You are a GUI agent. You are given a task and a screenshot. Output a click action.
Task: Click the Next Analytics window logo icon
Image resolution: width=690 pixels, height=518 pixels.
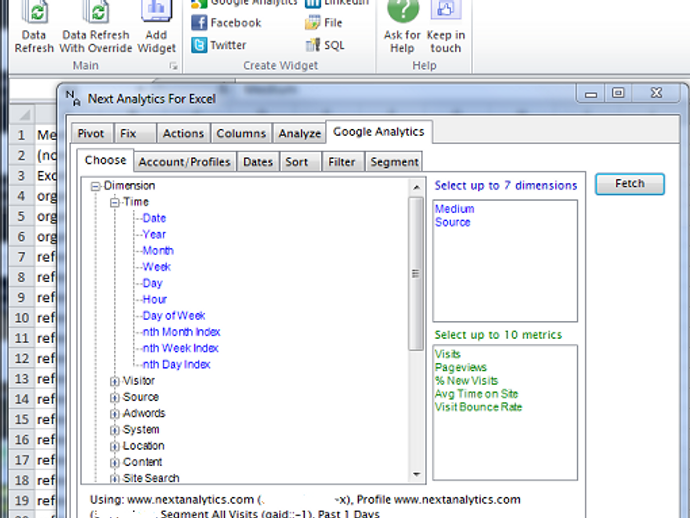(x=73, y=98)
